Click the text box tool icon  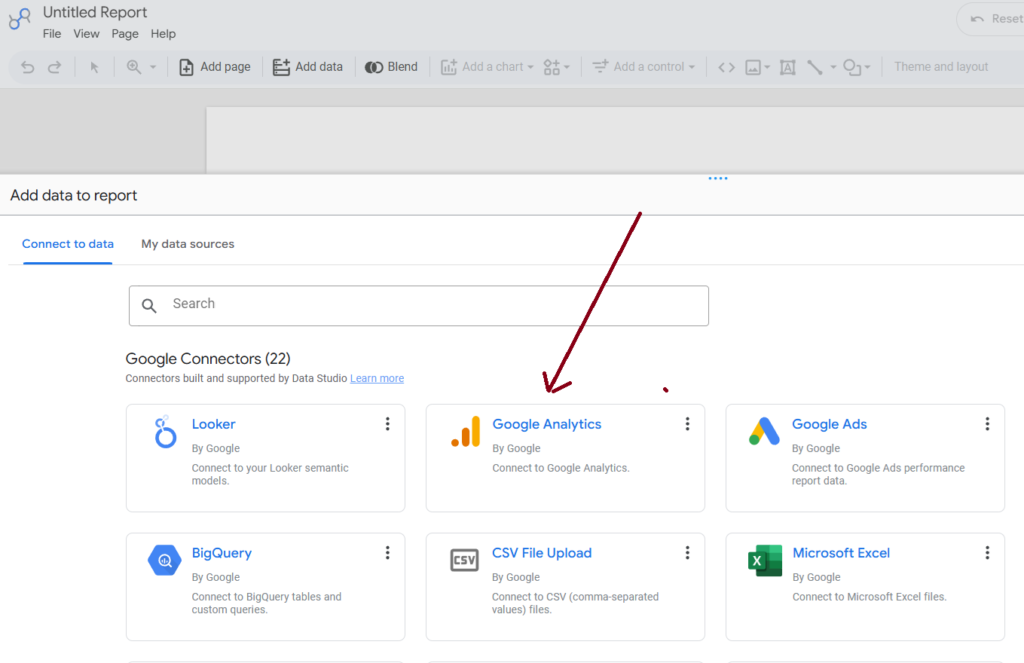[x=788, y=67]
